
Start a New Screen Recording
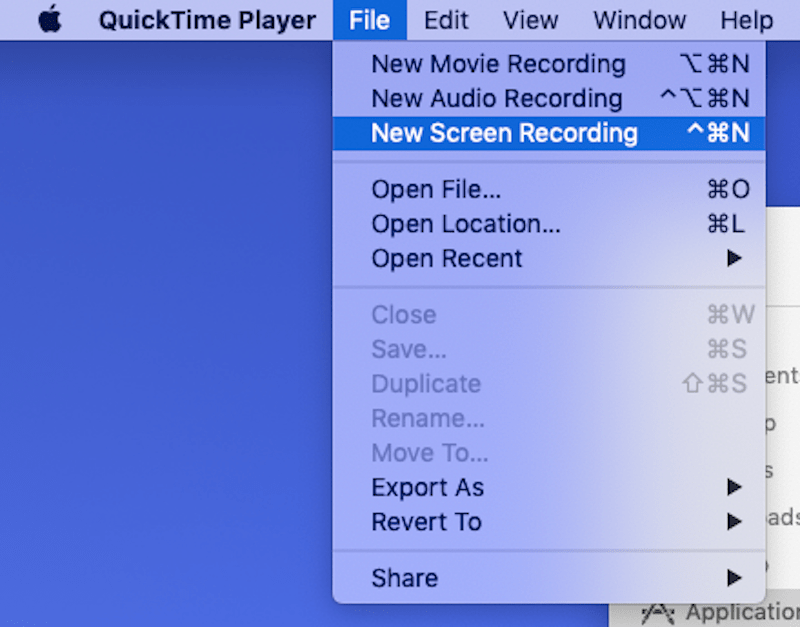click(549, 133)
